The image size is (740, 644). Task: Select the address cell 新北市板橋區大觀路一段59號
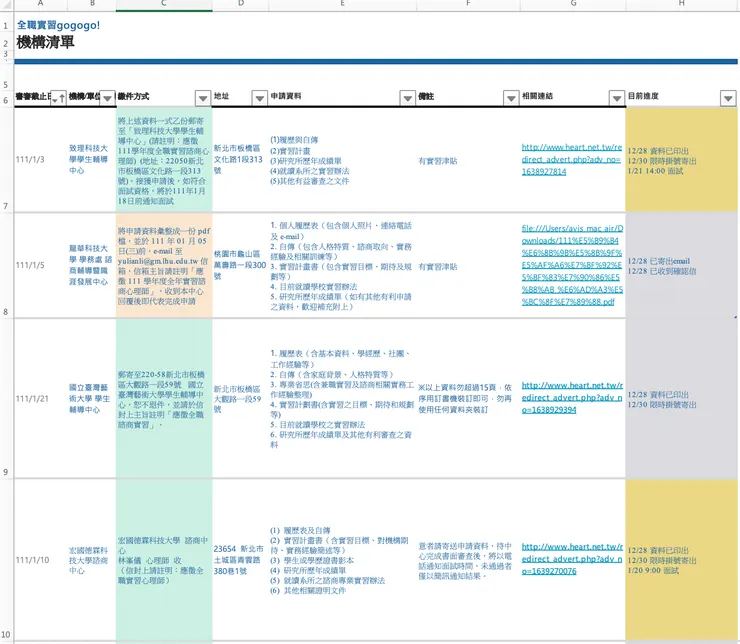pos(240,399)
